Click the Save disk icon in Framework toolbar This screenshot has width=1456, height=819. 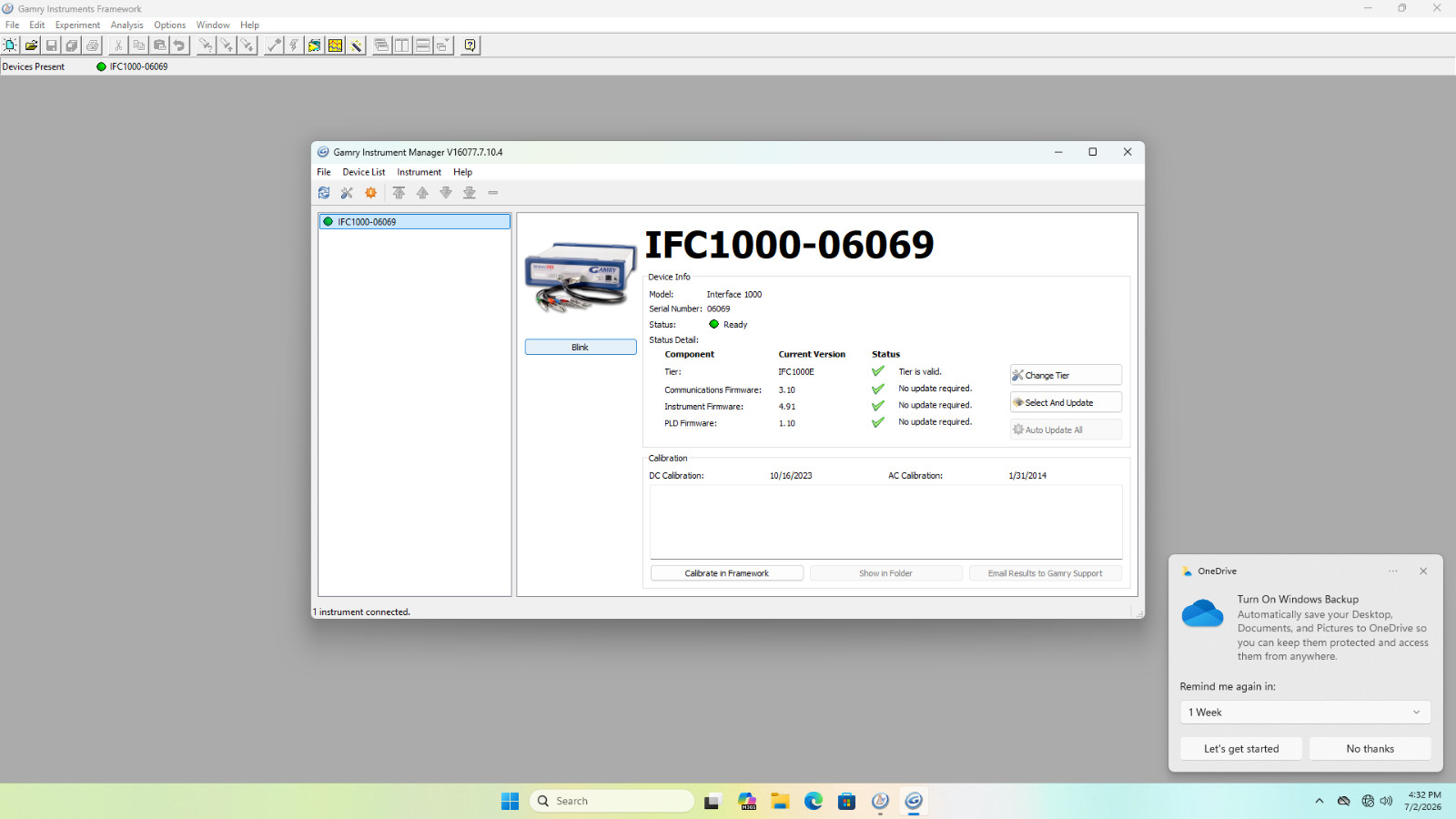52,45
